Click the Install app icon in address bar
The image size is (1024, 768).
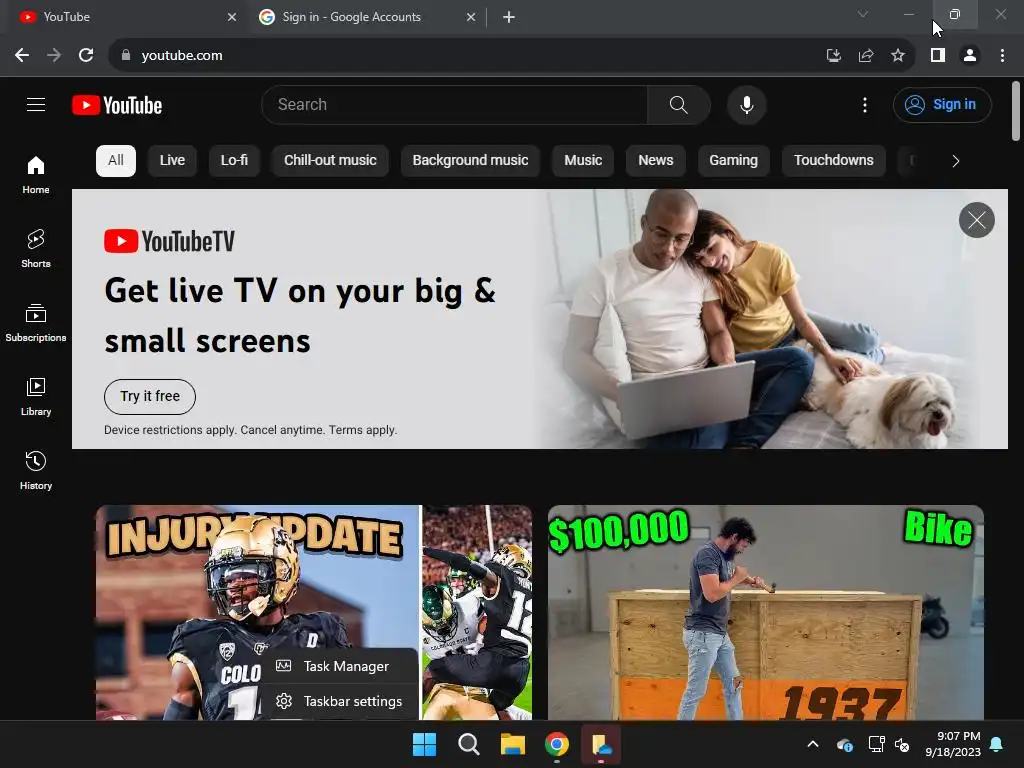click(x=833, y=56)
